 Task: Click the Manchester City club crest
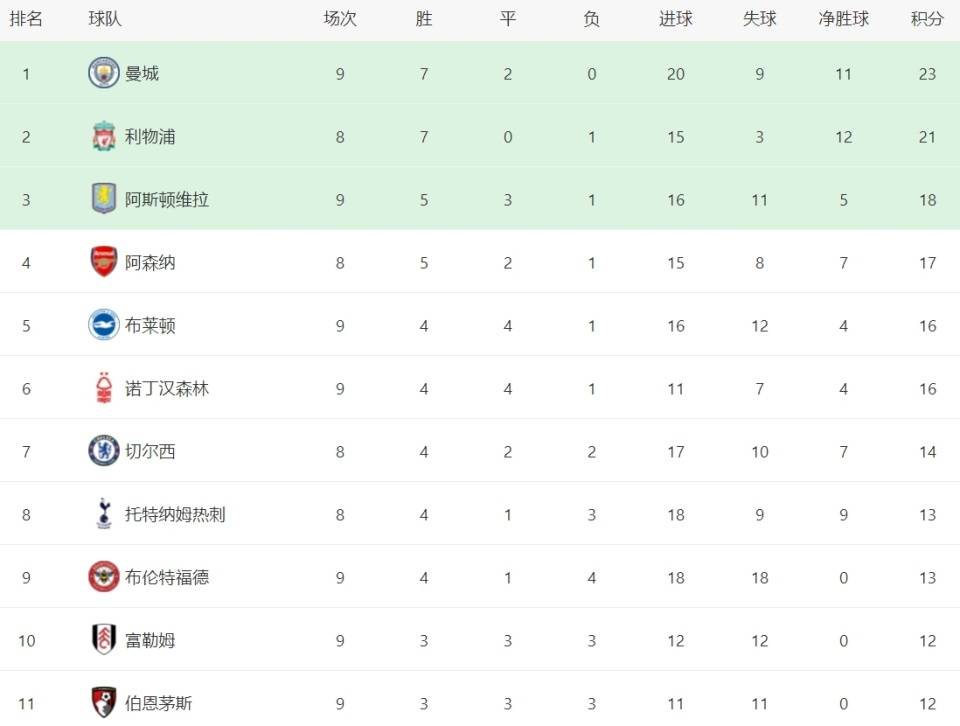[103, 73]
